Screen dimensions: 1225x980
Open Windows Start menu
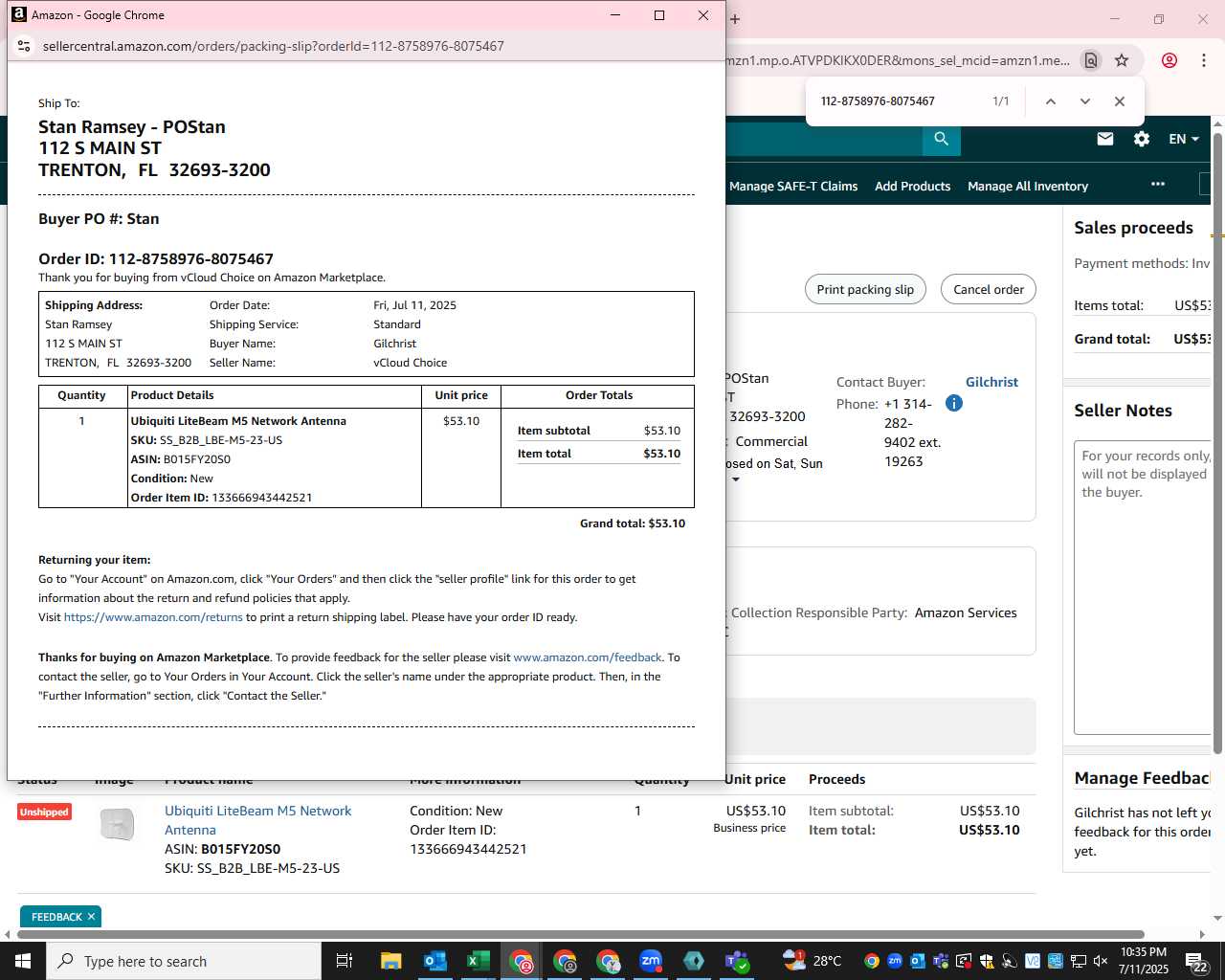coord(23,961)
